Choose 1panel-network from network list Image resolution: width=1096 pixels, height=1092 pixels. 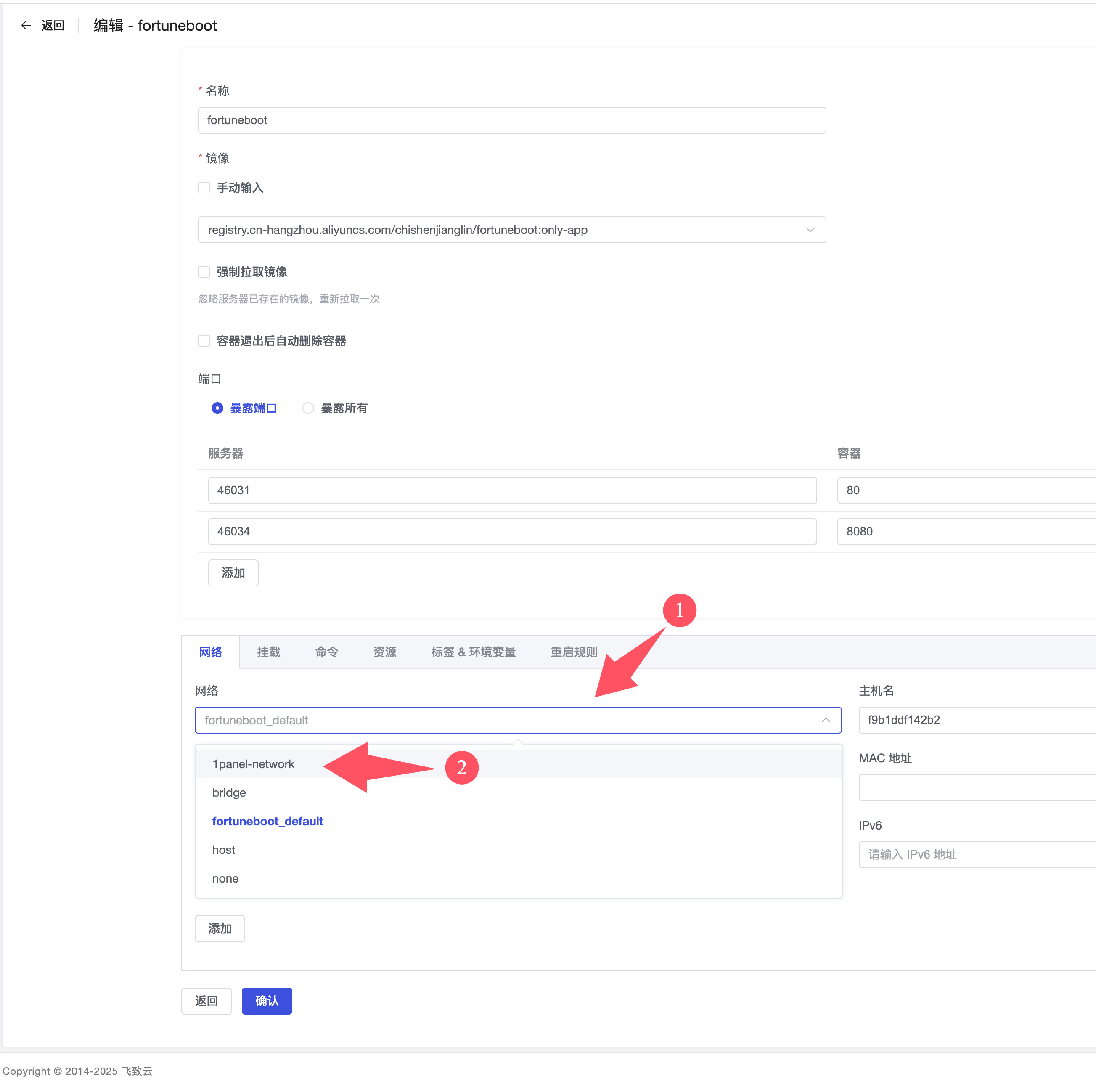[x=254, y=764]
